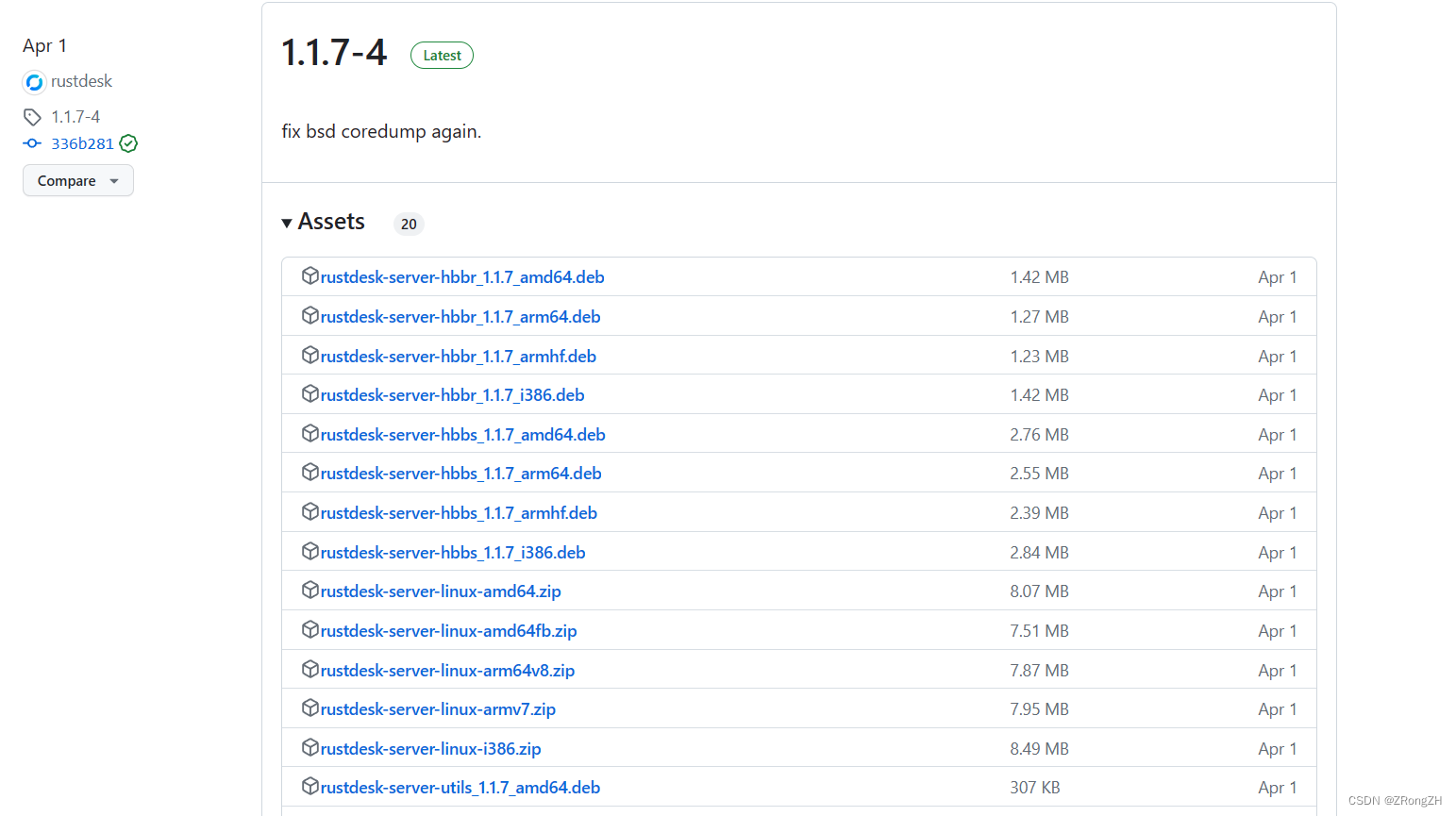
Task: Click the 8.49 MB size text
Action: 1039,749
